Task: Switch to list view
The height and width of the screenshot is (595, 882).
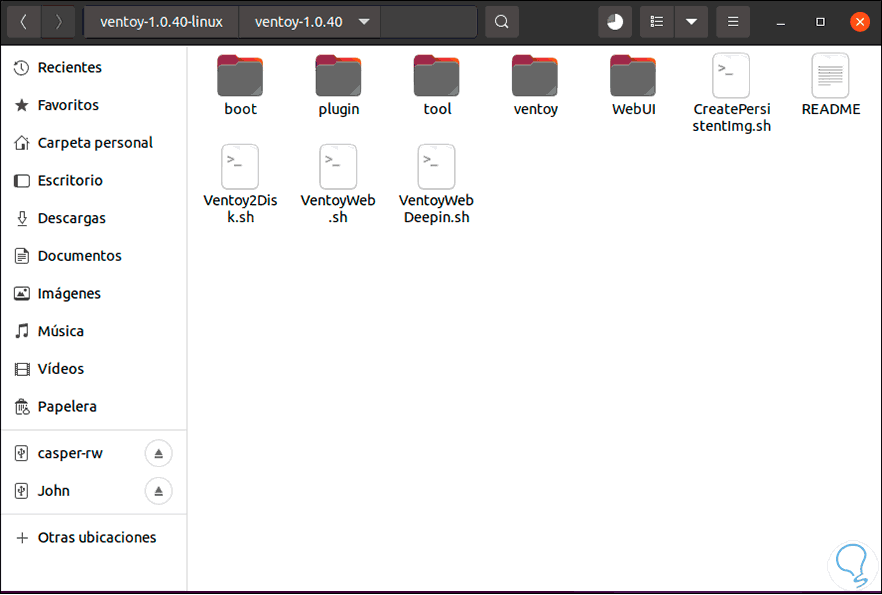Action: pyautogui.click(x=656, y=22)
